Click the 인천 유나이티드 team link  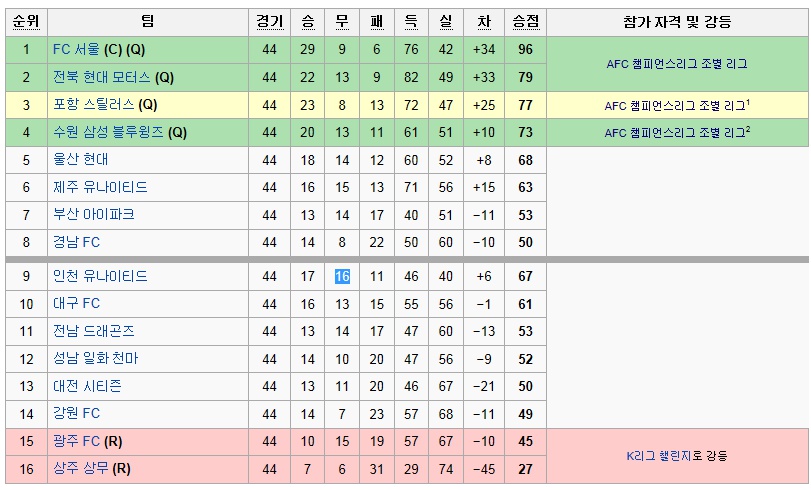pyautogui.click(x=100, y=276)
